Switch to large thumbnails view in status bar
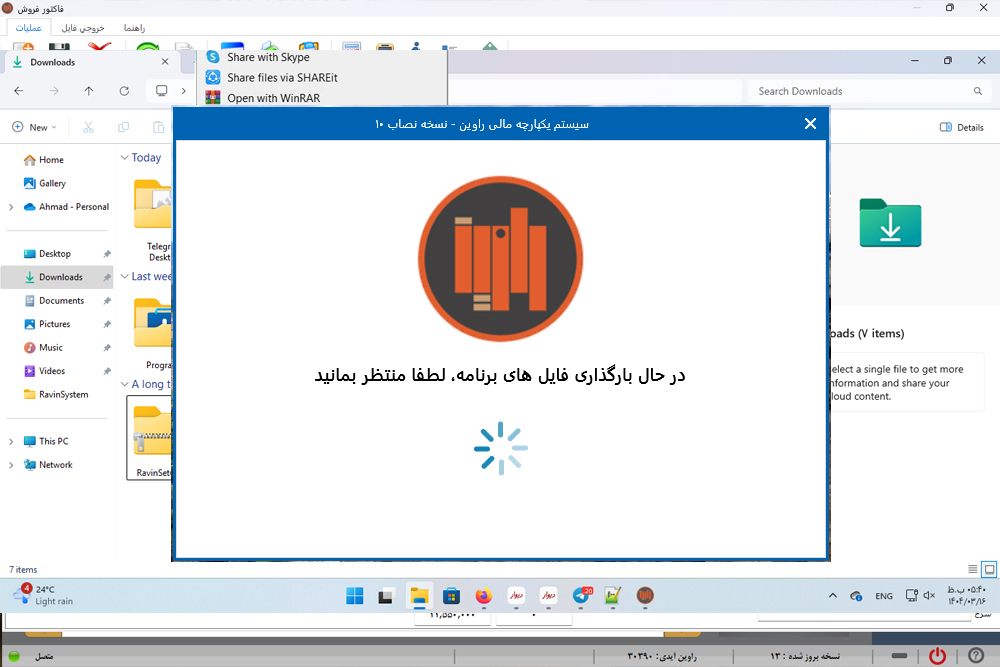Viewport: 1000px width, 667px height. (x=988, y=569)
